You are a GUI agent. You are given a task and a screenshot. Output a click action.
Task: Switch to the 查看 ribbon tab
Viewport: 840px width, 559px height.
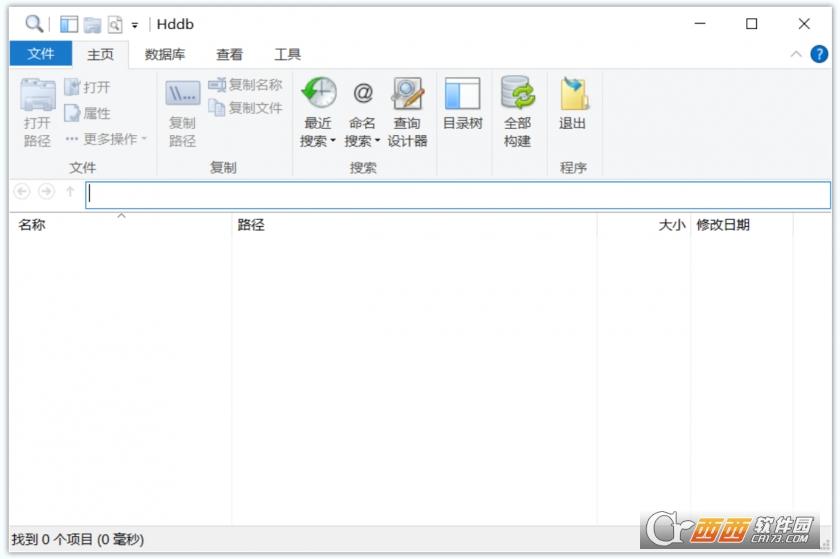point(229,54)
